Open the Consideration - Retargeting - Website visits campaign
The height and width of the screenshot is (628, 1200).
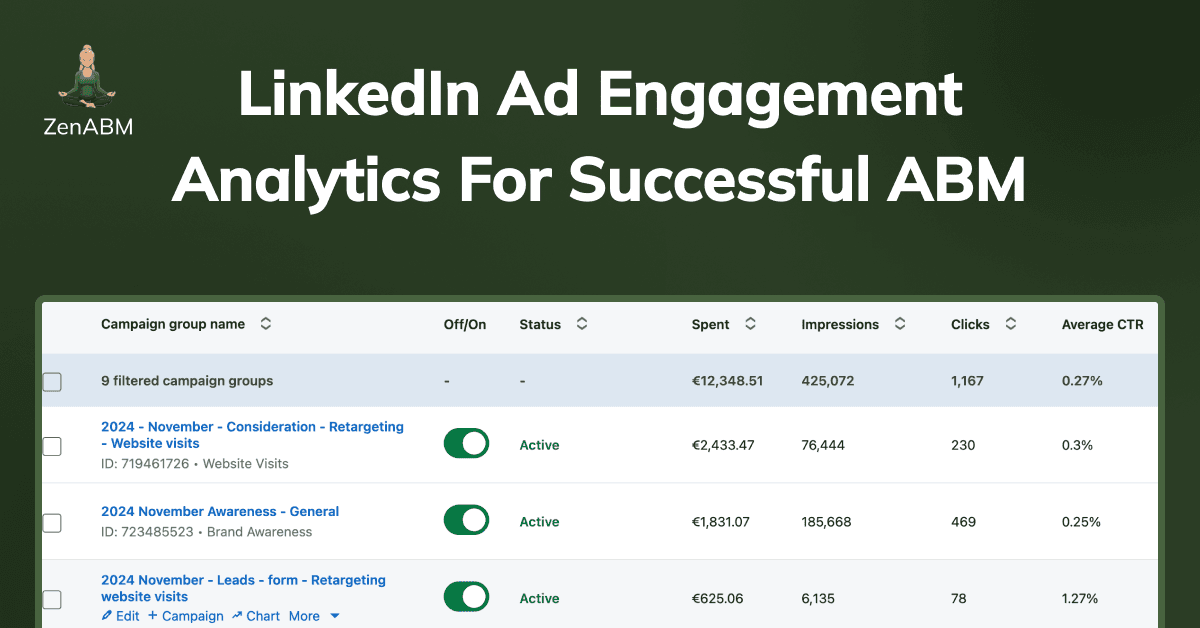click(252, 435)
